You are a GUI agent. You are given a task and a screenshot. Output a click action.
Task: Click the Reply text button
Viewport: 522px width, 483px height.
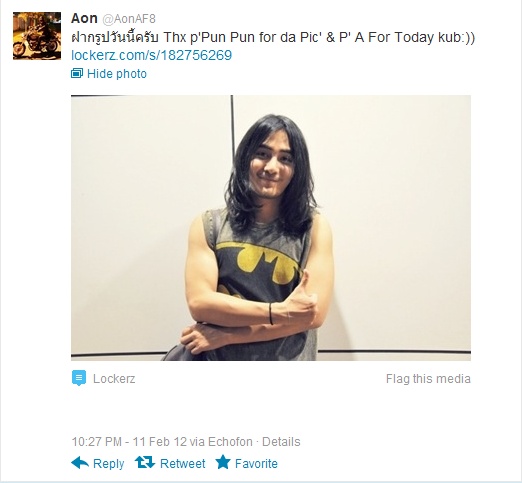[x=109, y=464]
